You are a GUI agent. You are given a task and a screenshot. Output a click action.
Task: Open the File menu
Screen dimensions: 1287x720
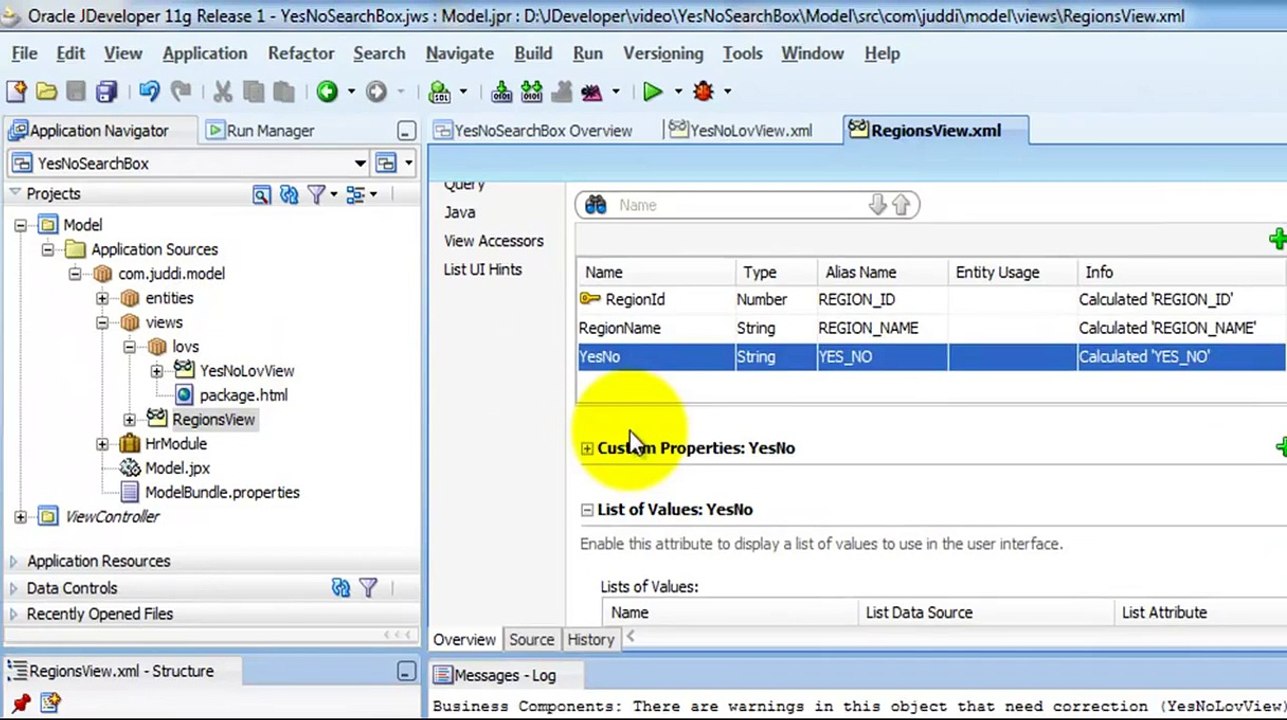coord(24,53)
